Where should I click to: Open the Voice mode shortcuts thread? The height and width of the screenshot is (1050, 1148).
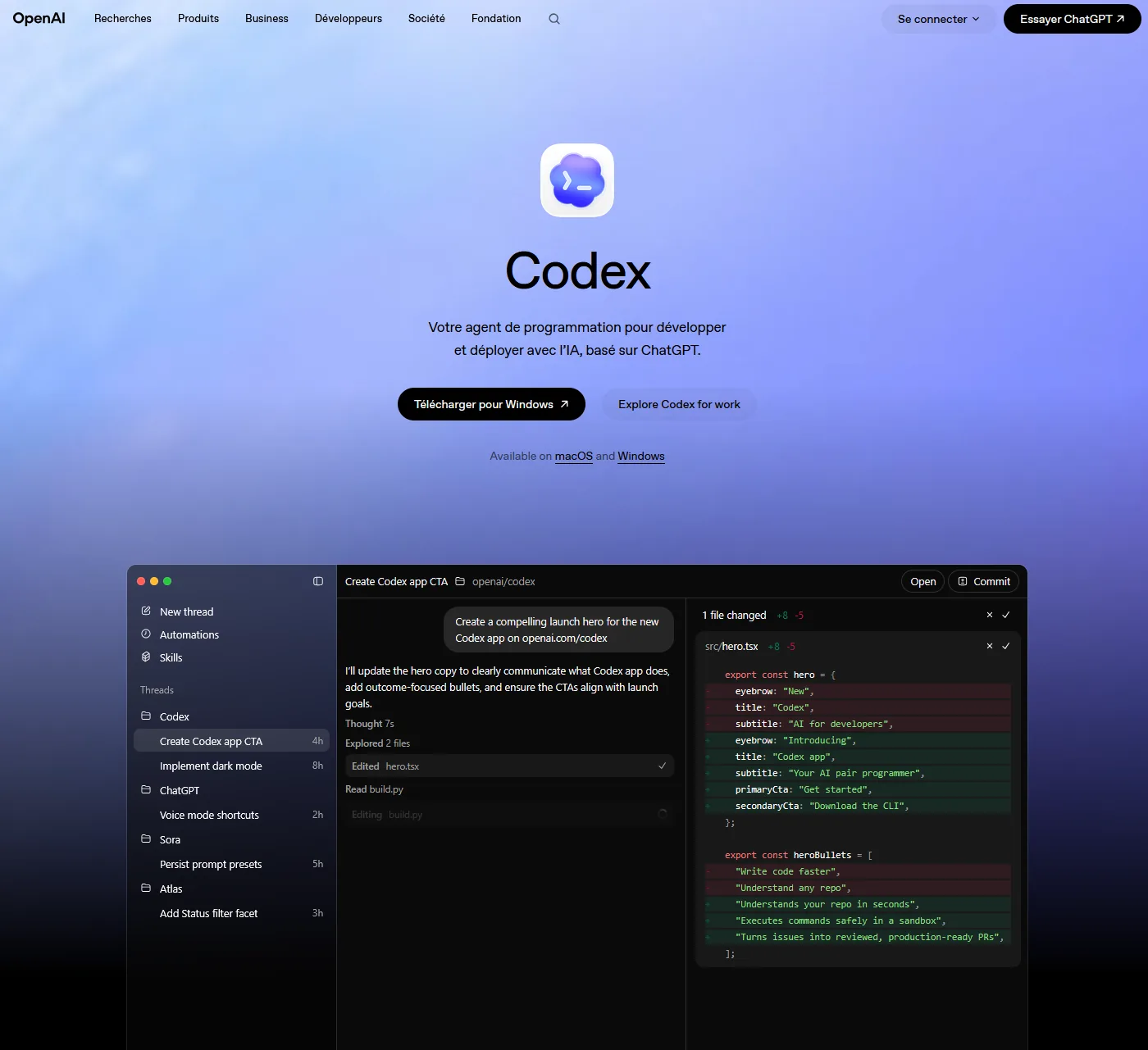(231, 815)
